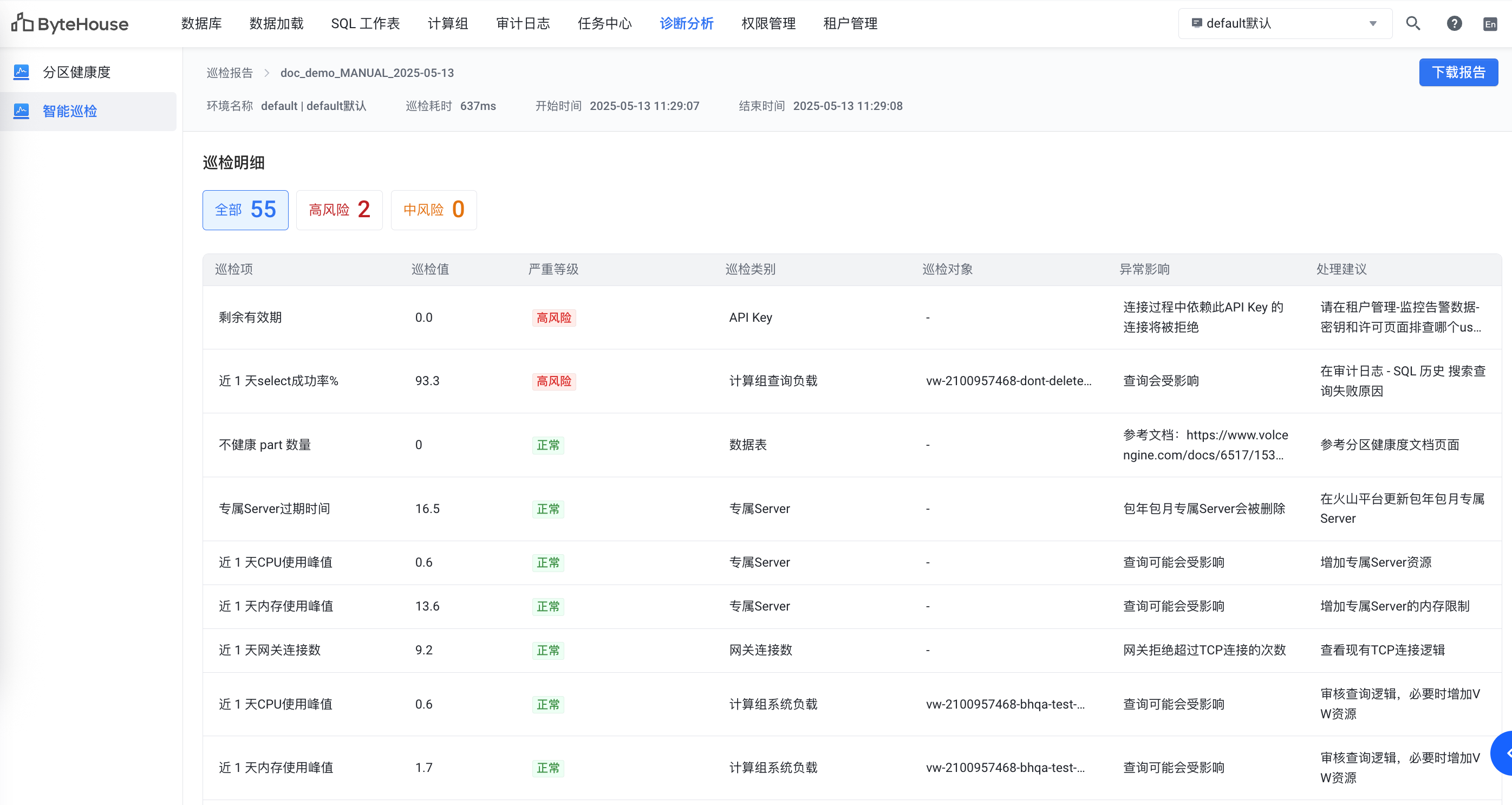Go to SQL 工作表
The image size is (1512, 805).
tap(365, 23)
